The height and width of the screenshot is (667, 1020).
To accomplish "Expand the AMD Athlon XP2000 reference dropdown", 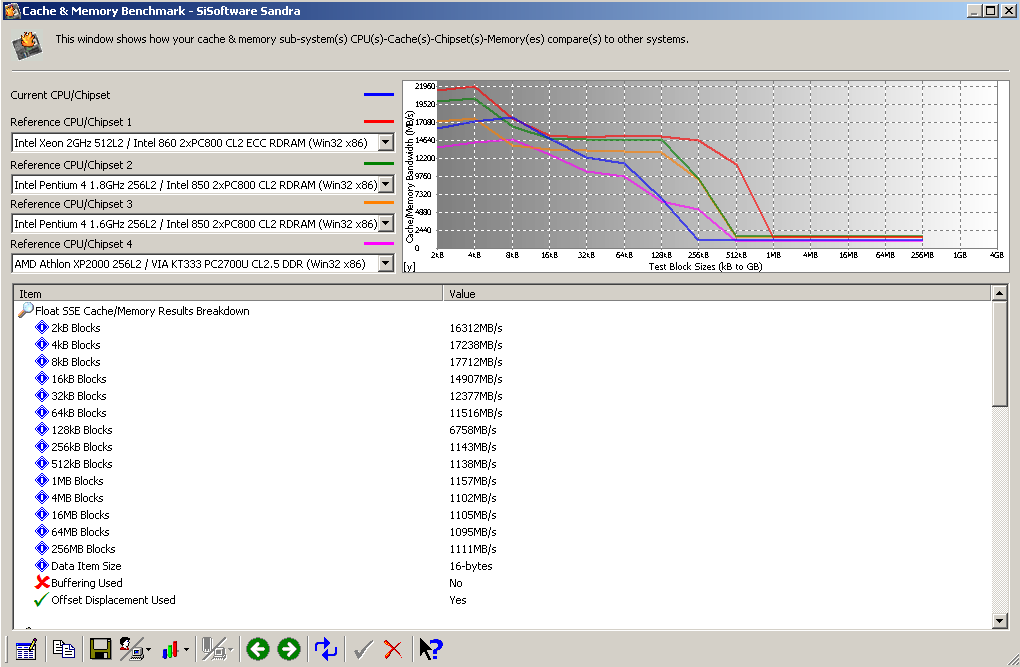I will point(386,264).
